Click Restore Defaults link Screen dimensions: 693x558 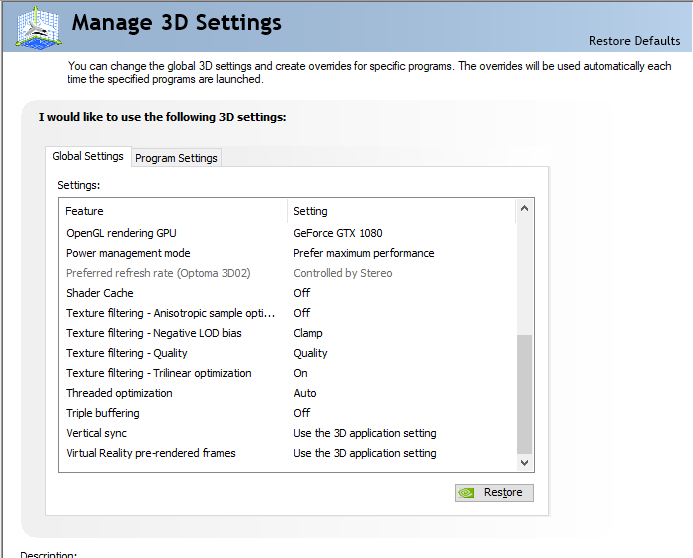tap(634, 41)
